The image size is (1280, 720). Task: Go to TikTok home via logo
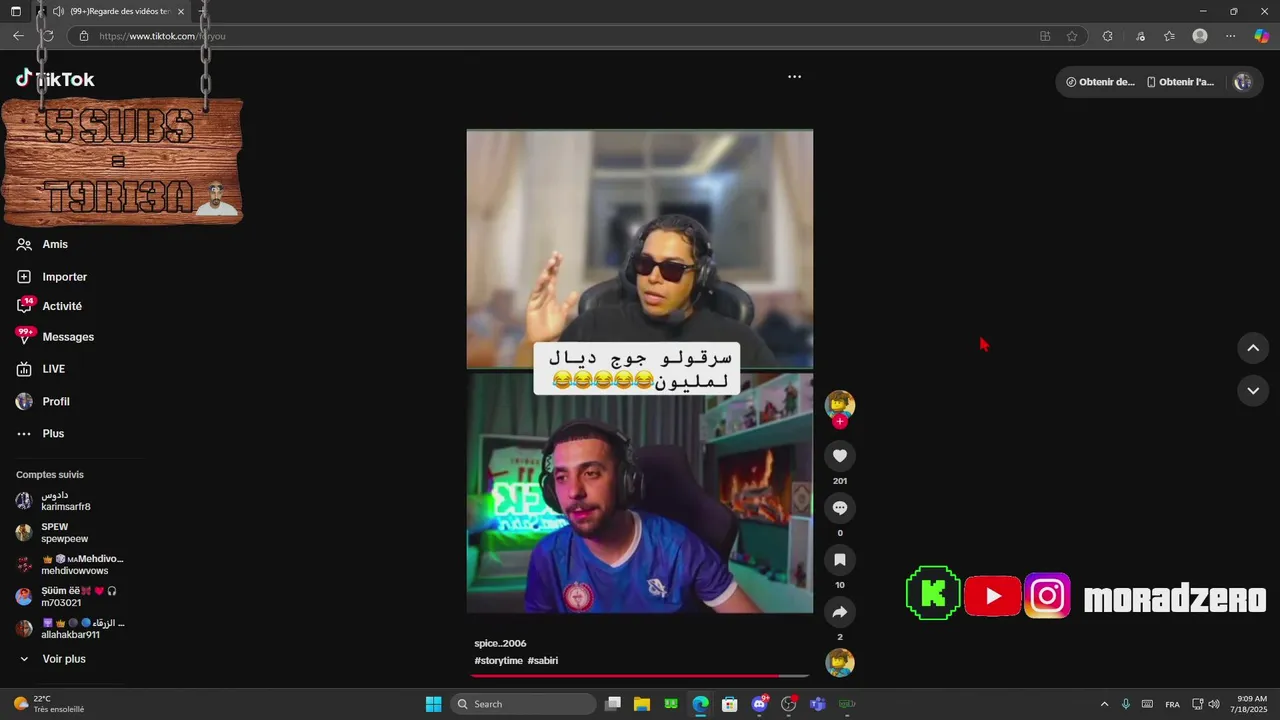pyautogui.click(x=55, y=79)
